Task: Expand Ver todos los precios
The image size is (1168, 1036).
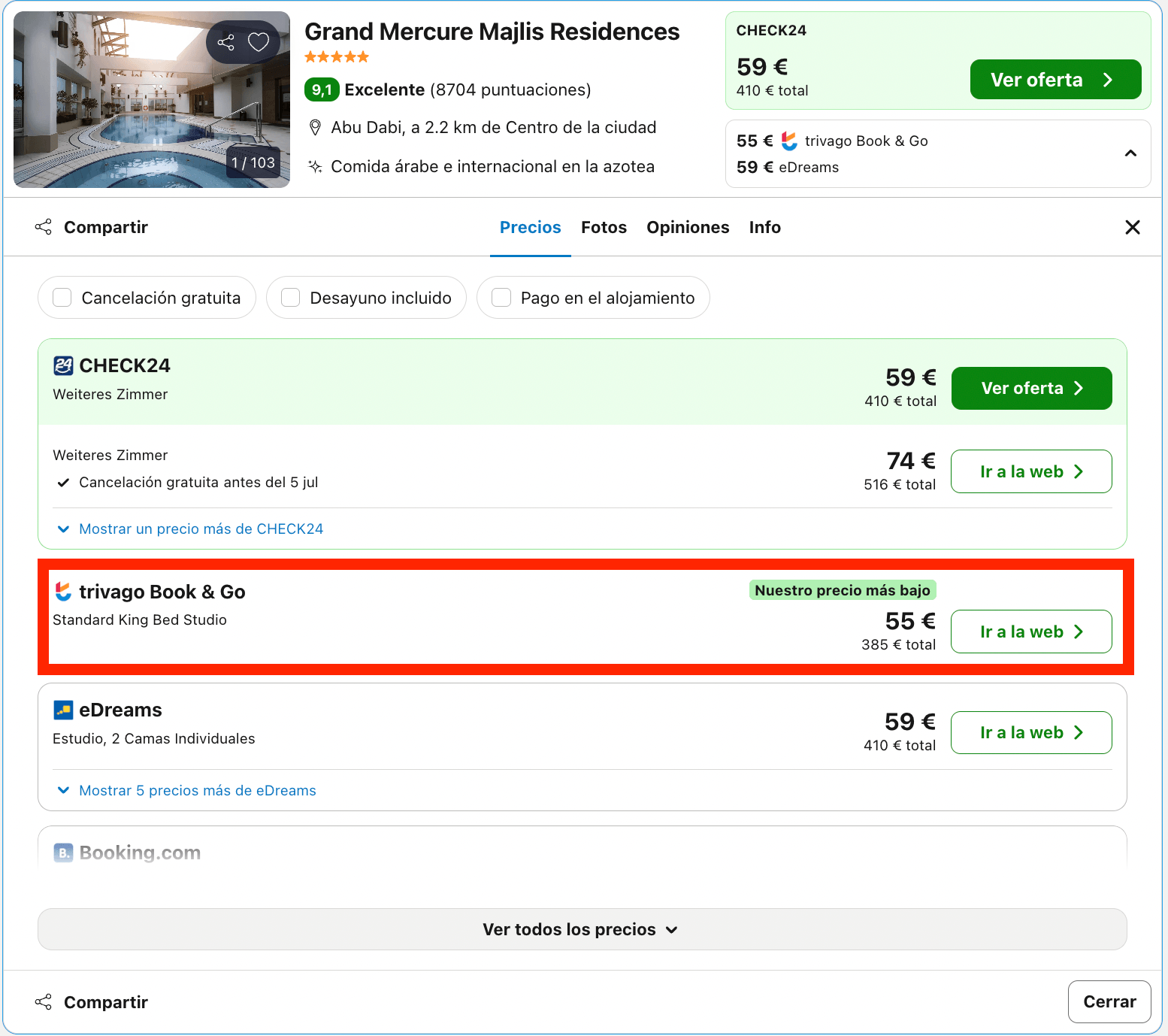Action: 582,929
